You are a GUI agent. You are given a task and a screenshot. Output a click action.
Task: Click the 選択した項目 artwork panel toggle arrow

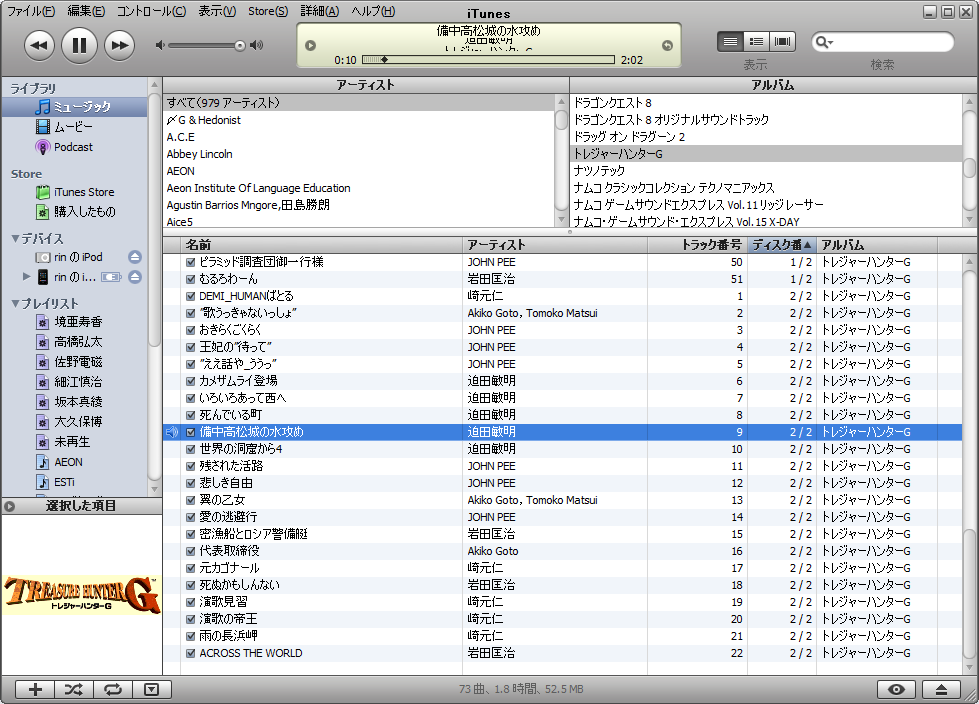9,506
